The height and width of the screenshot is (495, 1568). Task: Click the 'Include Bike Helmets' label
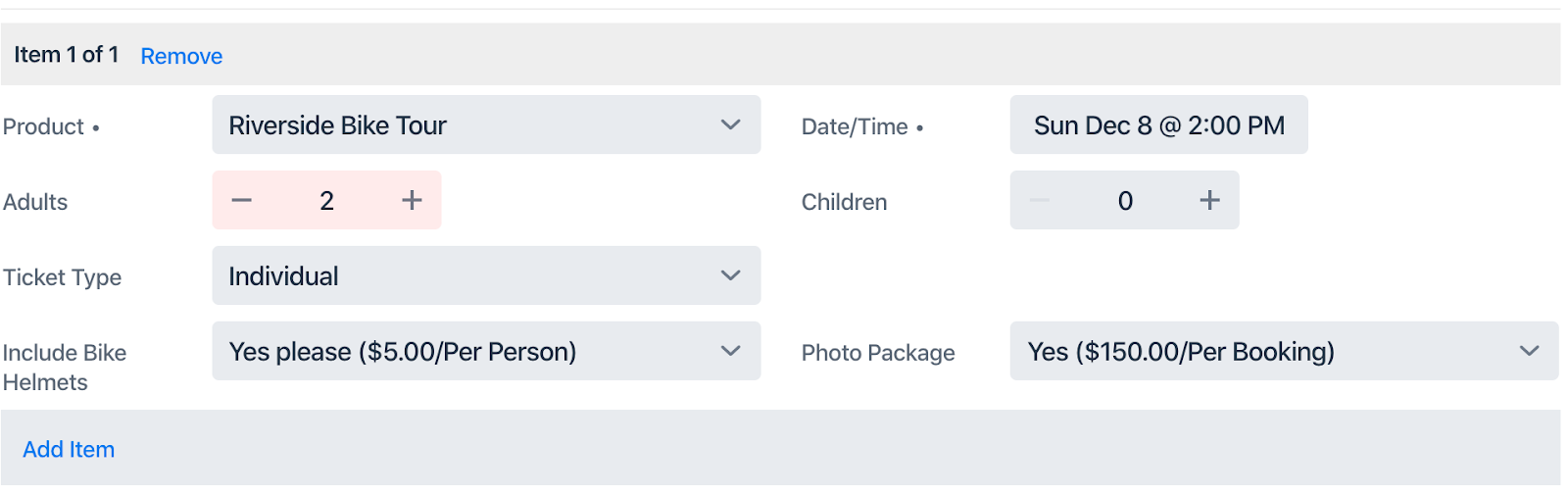tap(65, 368)
